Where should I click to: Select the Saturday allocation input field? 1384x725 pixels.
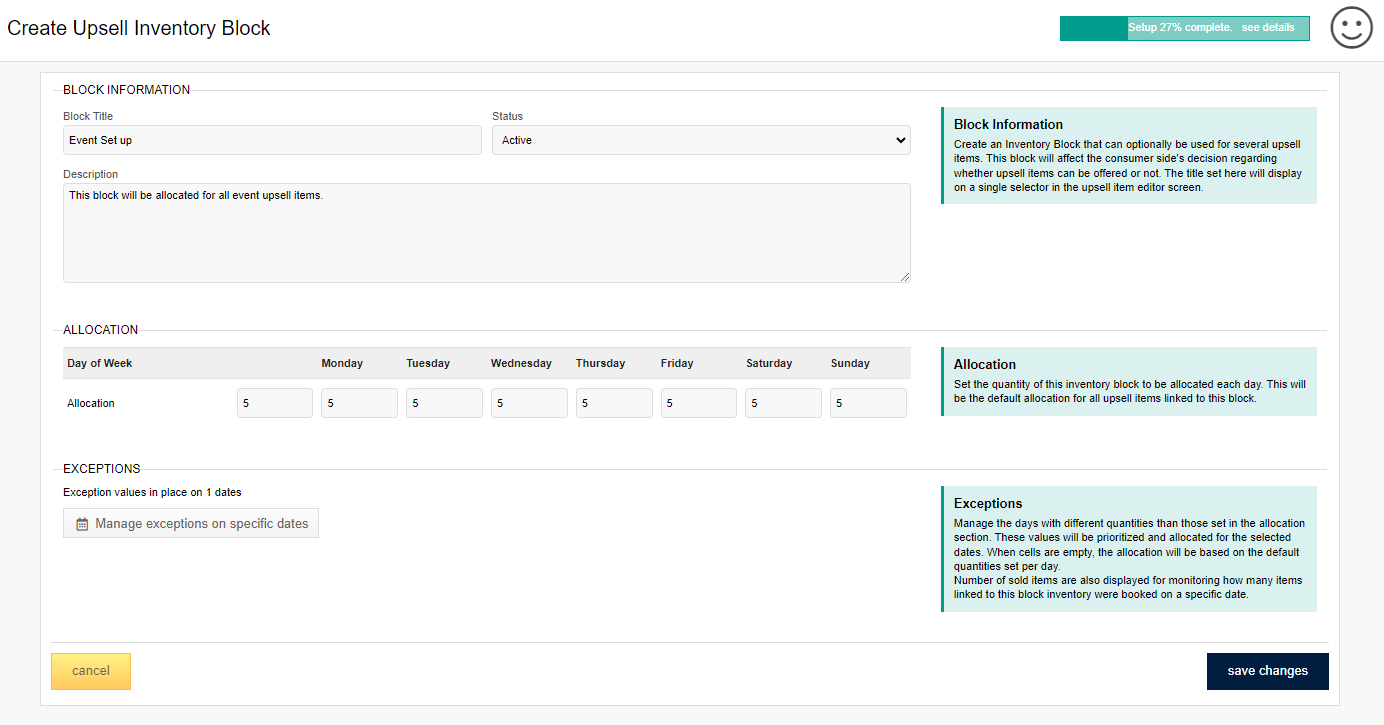tap(783, 403)
